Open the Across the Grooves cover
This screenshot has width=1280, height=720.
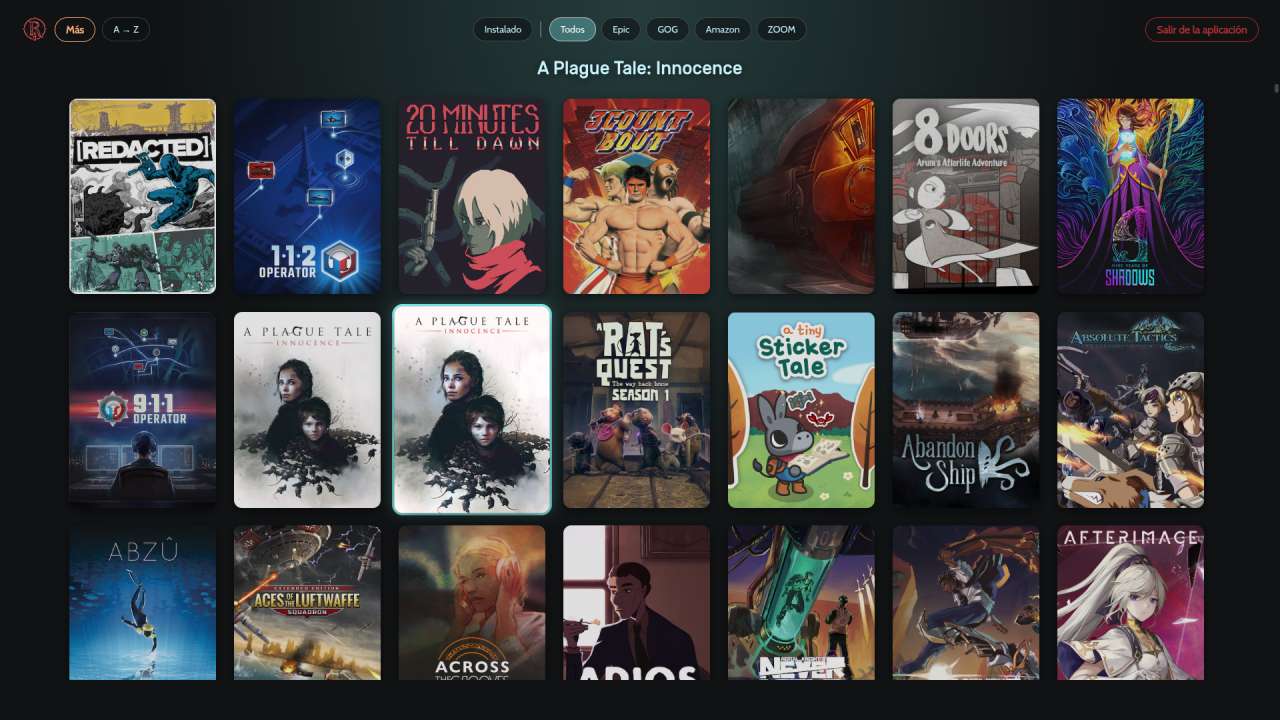coord(472,603)
